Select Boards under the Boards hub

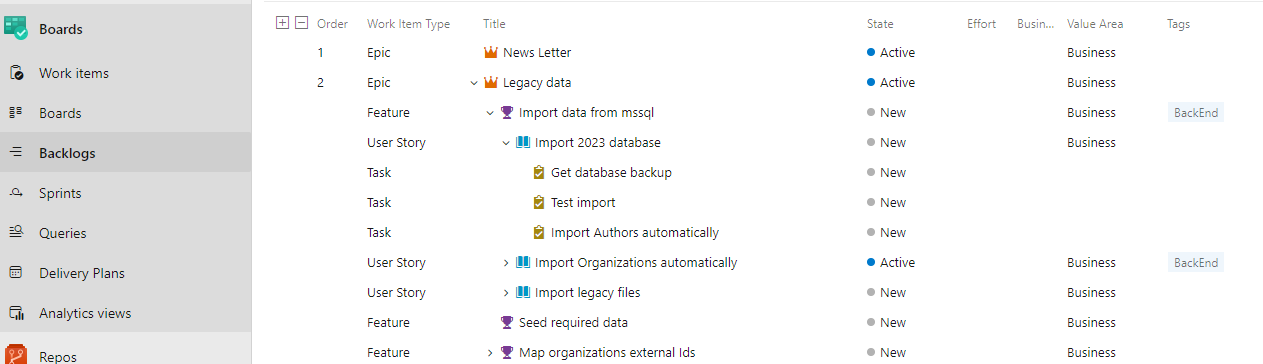pyautogui.click(x=60, y=113)
